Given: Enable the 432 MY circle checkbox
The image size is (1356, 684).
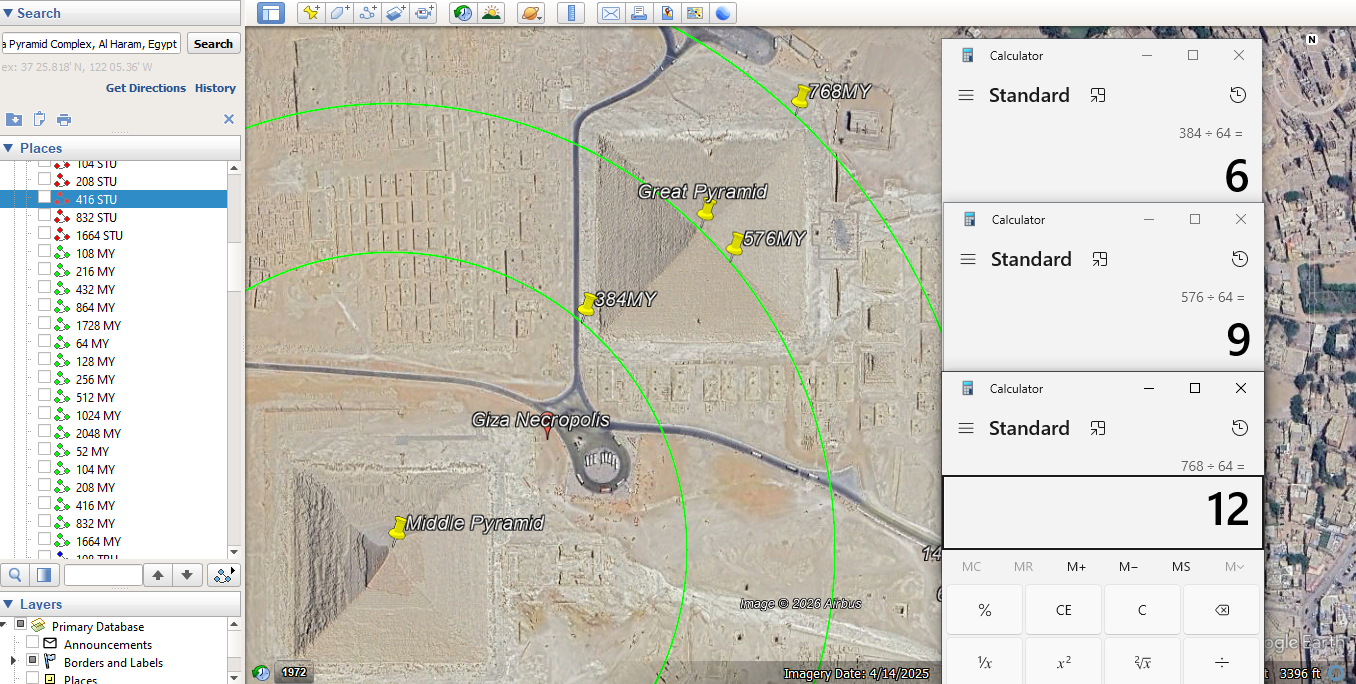Looking at the screenshot, I should click(44, 288).
